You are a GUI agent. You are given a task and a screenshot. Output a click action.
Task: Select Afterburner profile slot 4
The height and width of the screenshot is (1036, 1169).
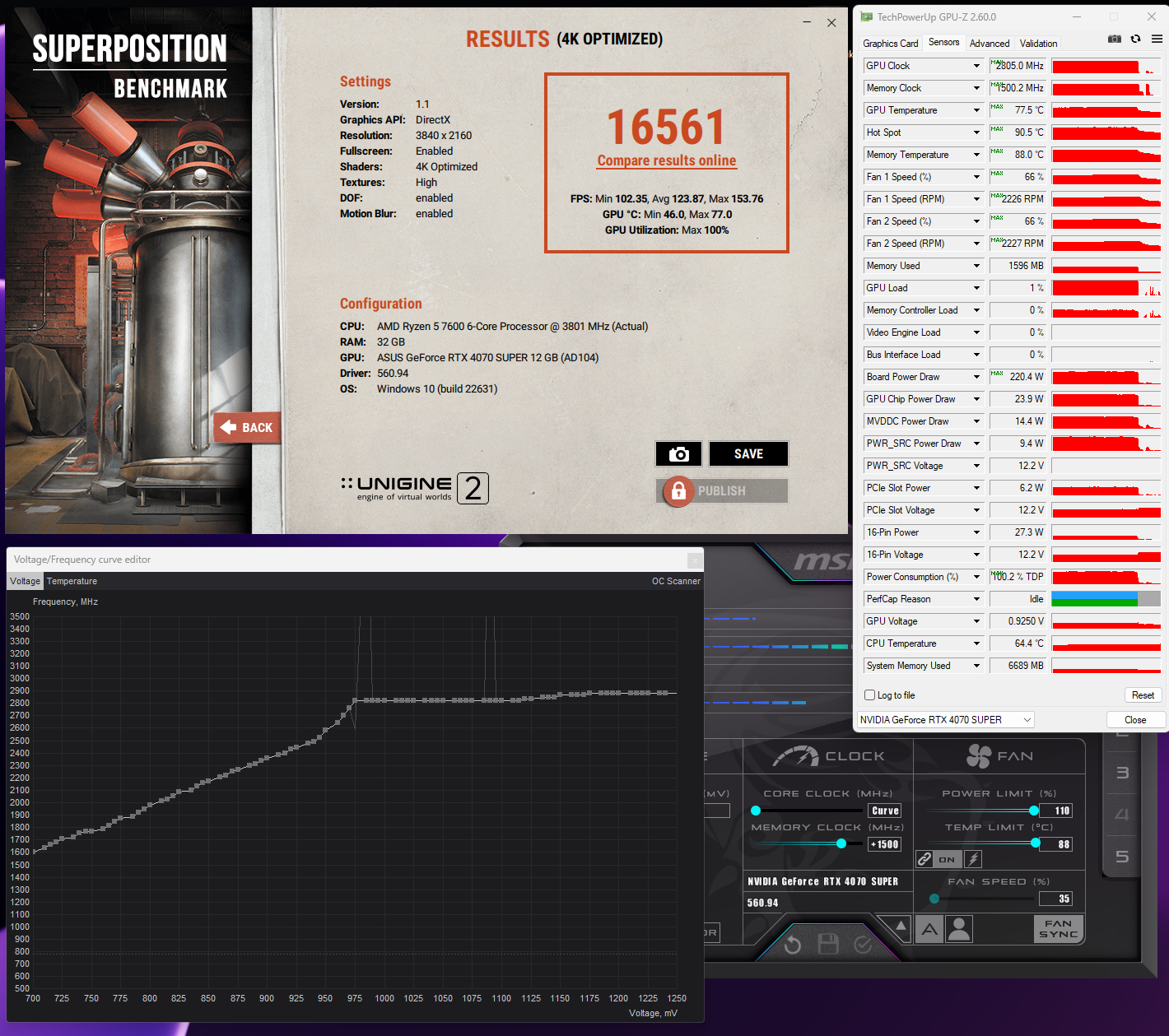point(1122,815)
